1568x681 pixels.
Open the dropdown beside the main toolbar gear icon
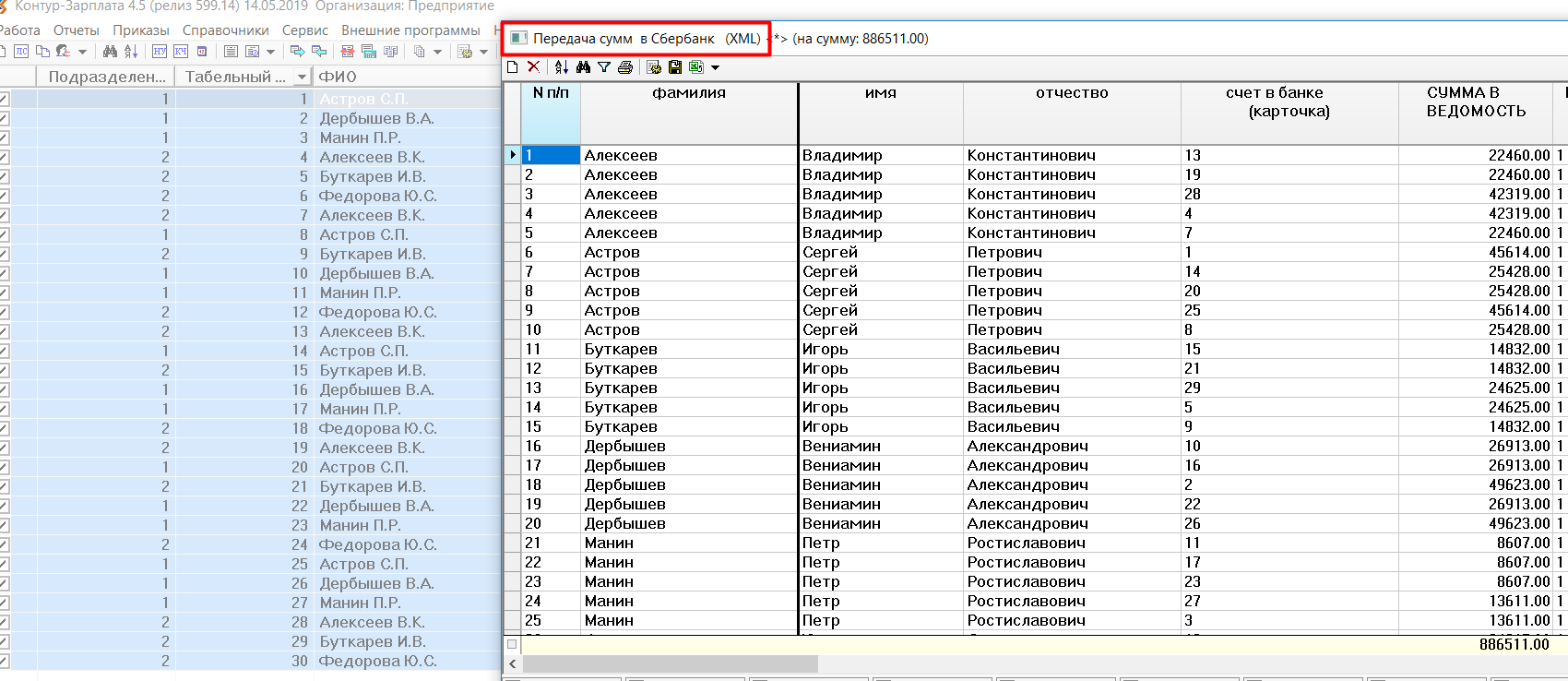click(484, 52)
